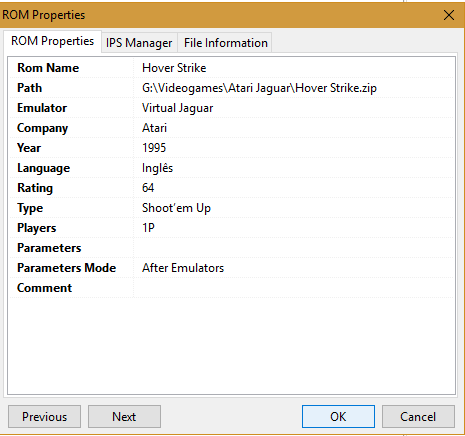The image size is (465, 436).
Task: Close the ROM Properties window
Action: [x=449, y=15]
